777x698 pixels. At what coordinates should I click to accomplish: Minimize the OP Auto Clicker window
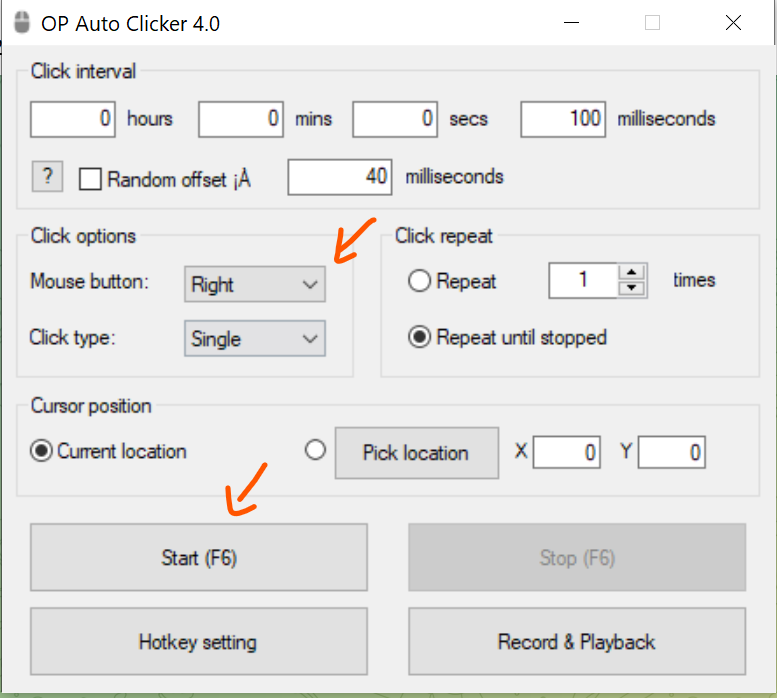tap(571, 23)
